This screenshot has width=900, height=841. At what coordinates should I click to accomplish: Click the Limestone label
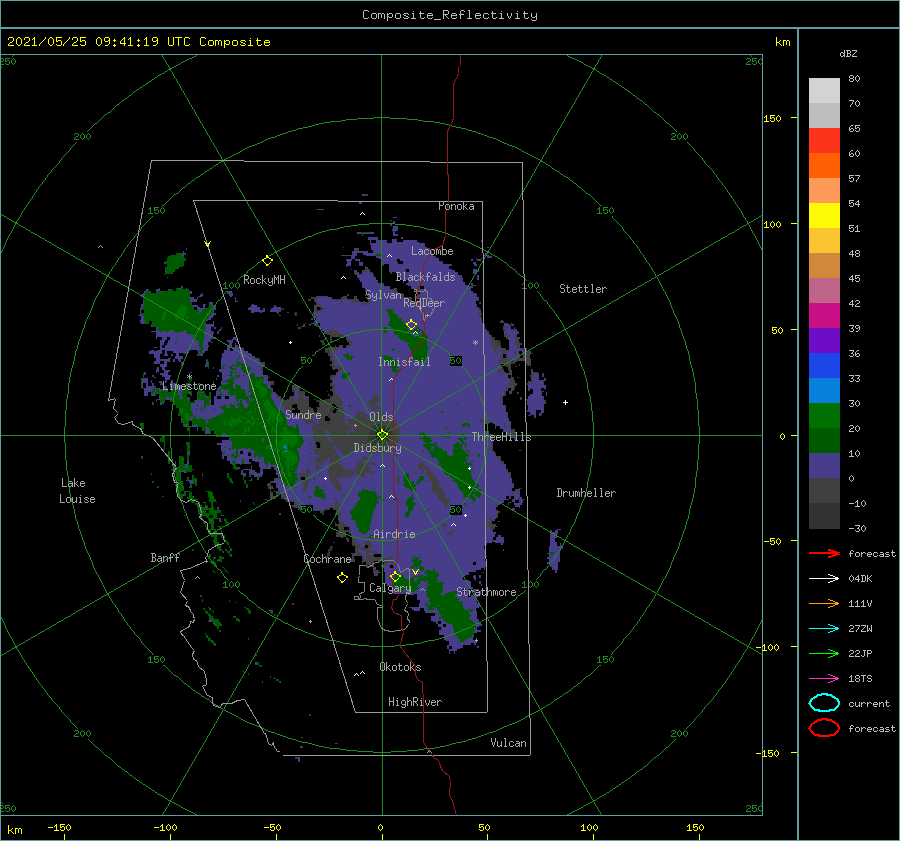(x=189, y=386)
